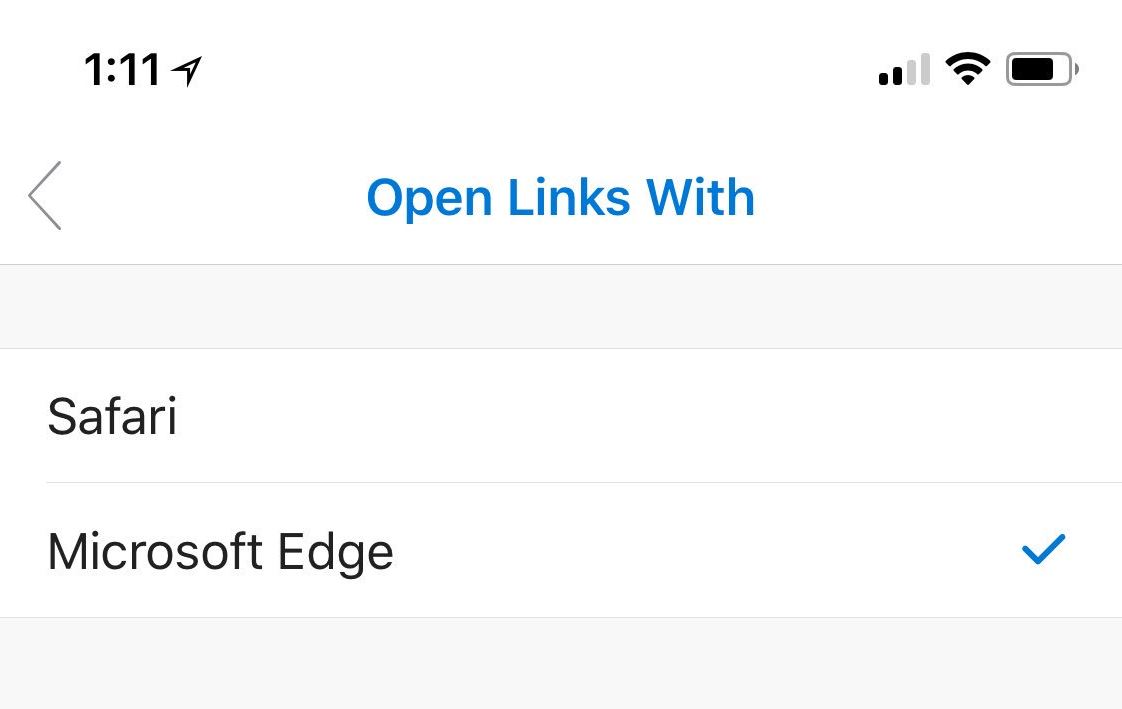Tap the back chevron arrow
Screen dimensions: 1122x709
point(46,196)
